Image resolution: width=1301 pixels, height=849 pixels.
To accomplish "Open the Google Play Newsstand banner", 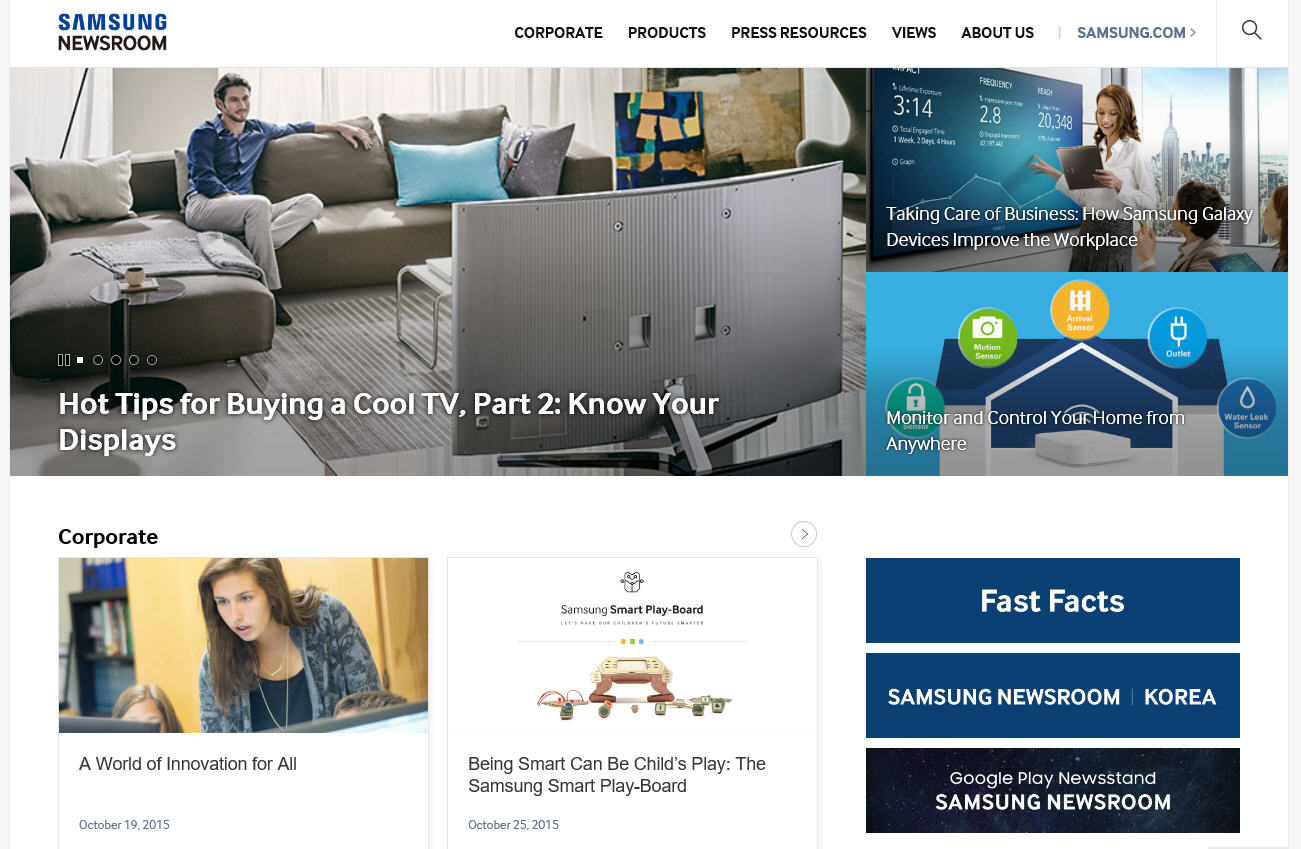I will pyautogui.click(x=1053, y=790).
